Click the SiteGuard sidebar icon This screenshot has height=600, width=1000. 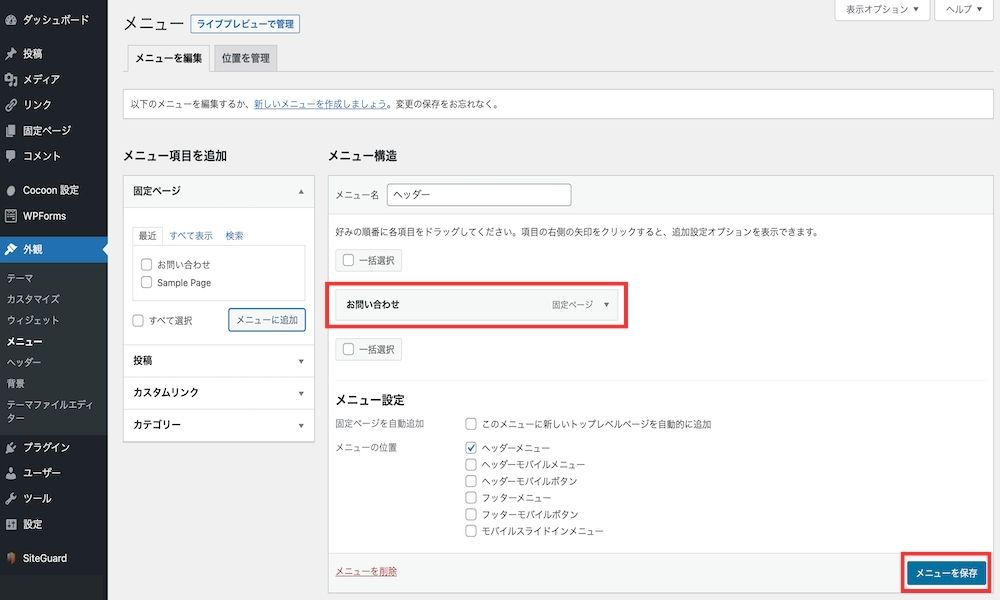pos(11,558)
